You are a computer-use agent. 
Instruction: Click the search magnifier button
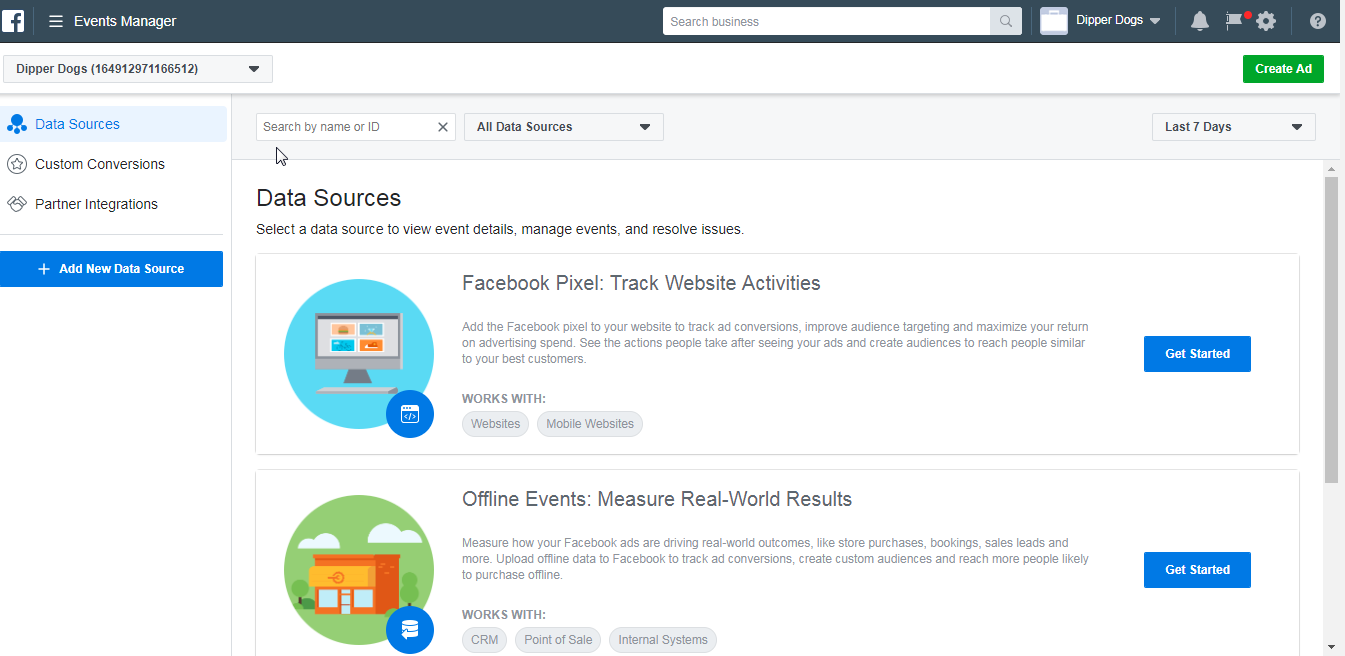point(1006,21)
